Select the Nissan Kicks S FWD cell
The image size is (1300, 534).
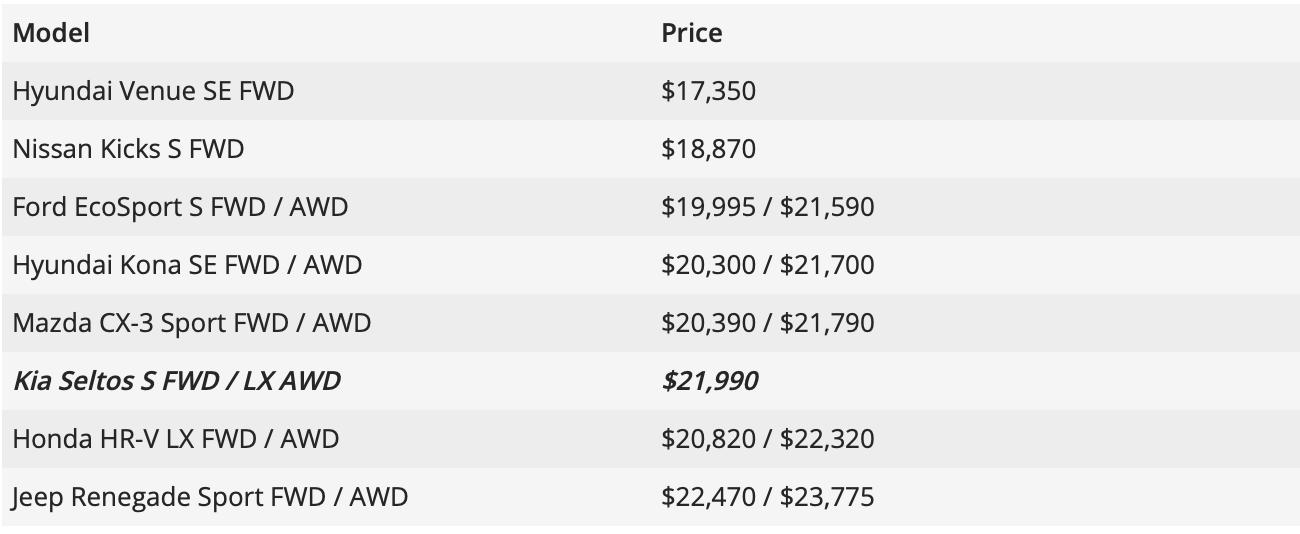pos(128,149)
